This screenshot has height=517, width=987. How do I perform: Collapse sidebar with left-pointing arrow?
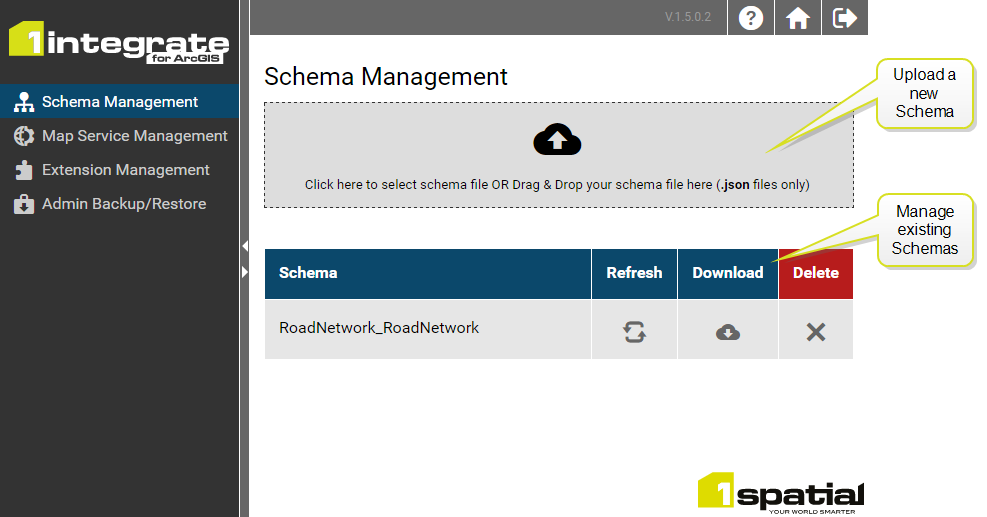click(x=244, y=245)
